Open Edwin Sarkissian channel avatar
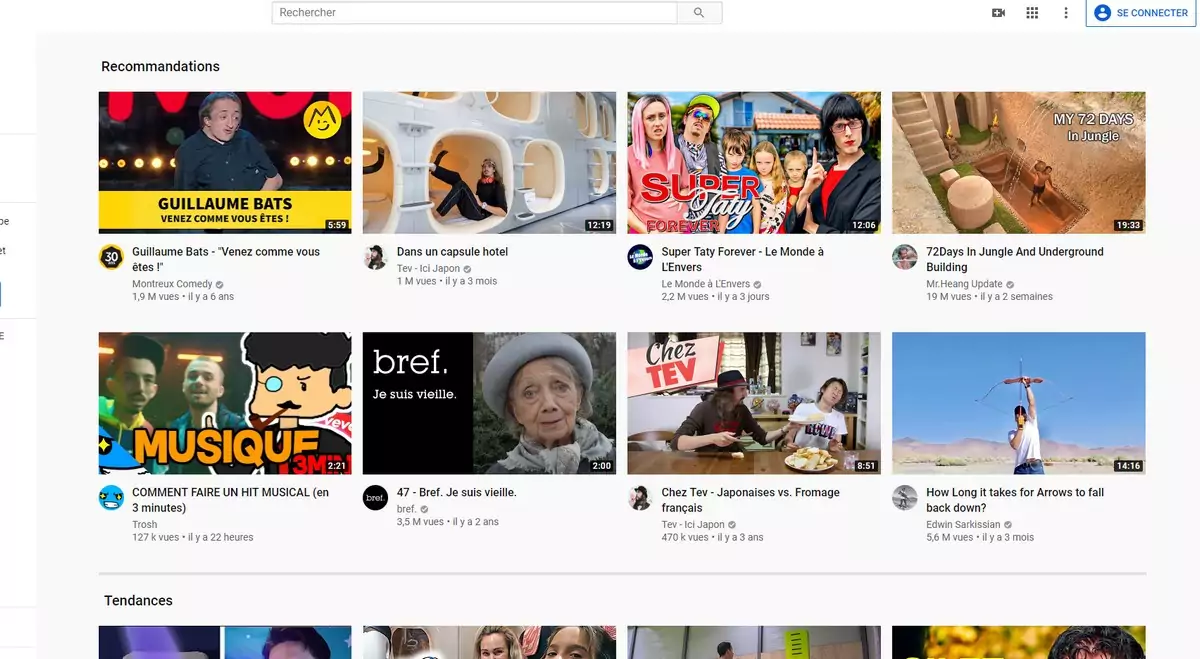Viewport: 1200px width, 659px height. [905, 498]
